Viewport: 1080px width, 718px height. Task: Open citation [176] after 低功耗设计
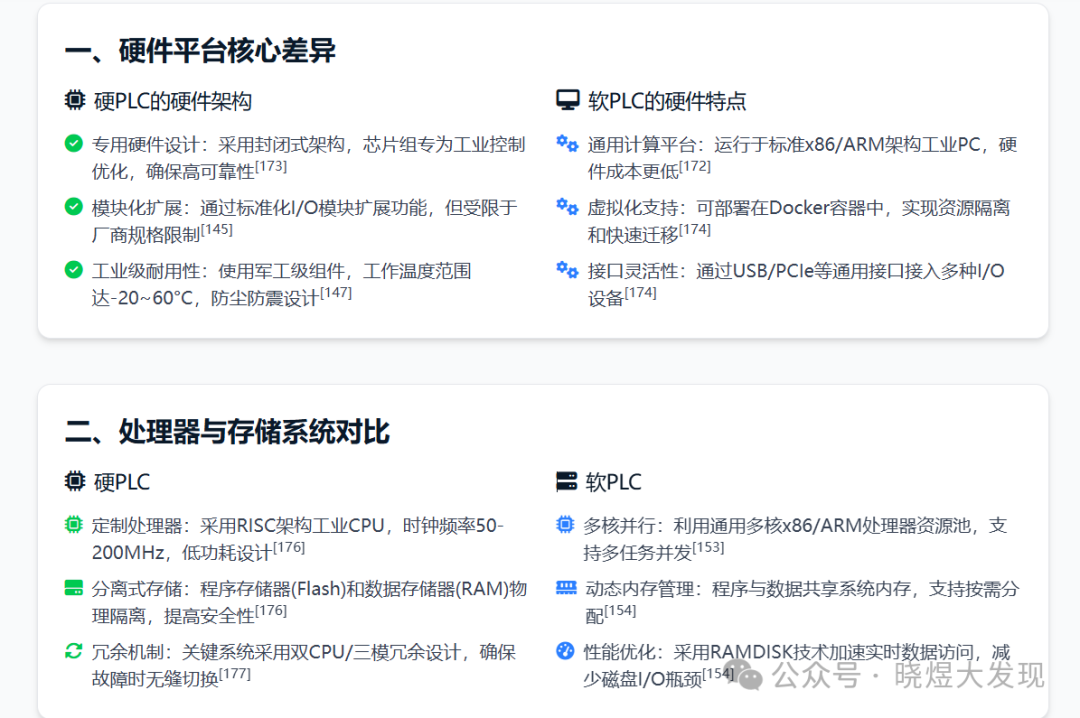289,548
